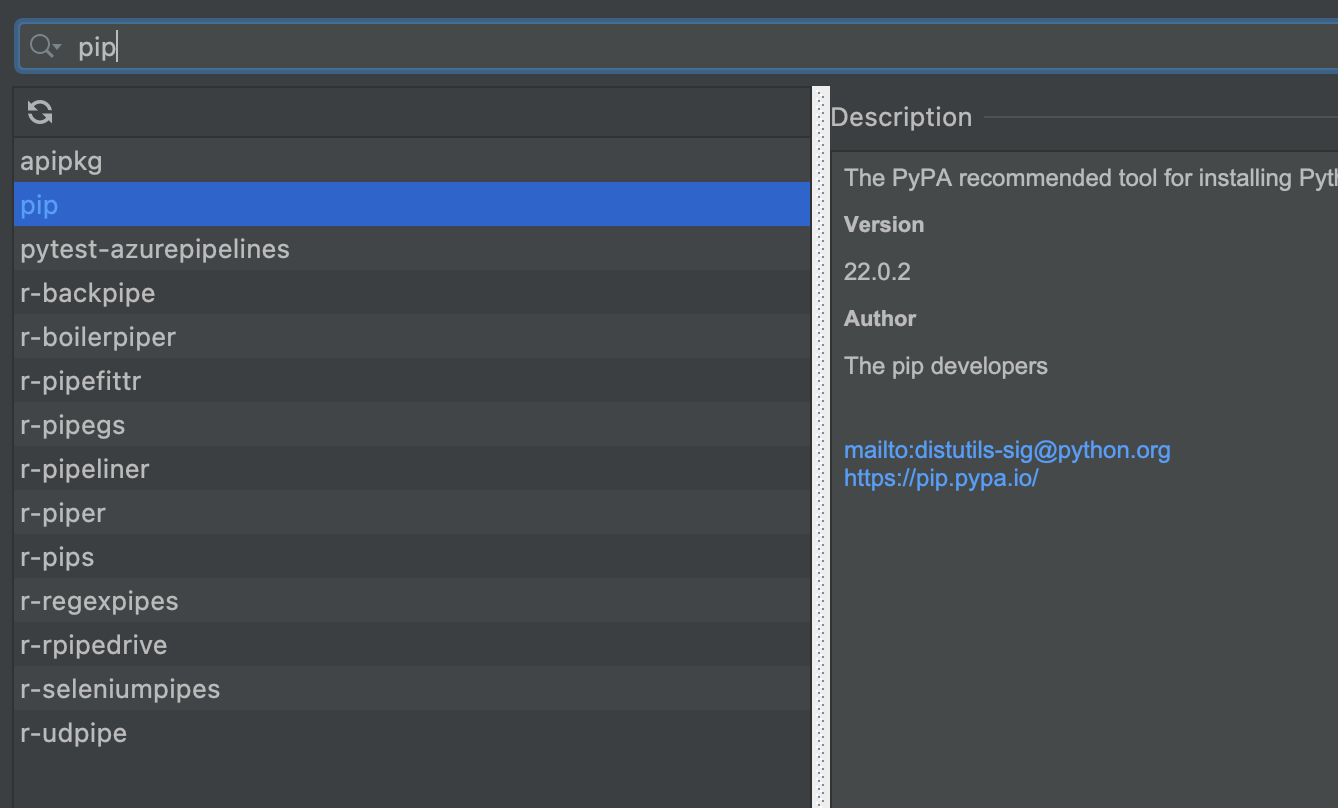
Task: Select the pip package row
Action: (412, 204)
